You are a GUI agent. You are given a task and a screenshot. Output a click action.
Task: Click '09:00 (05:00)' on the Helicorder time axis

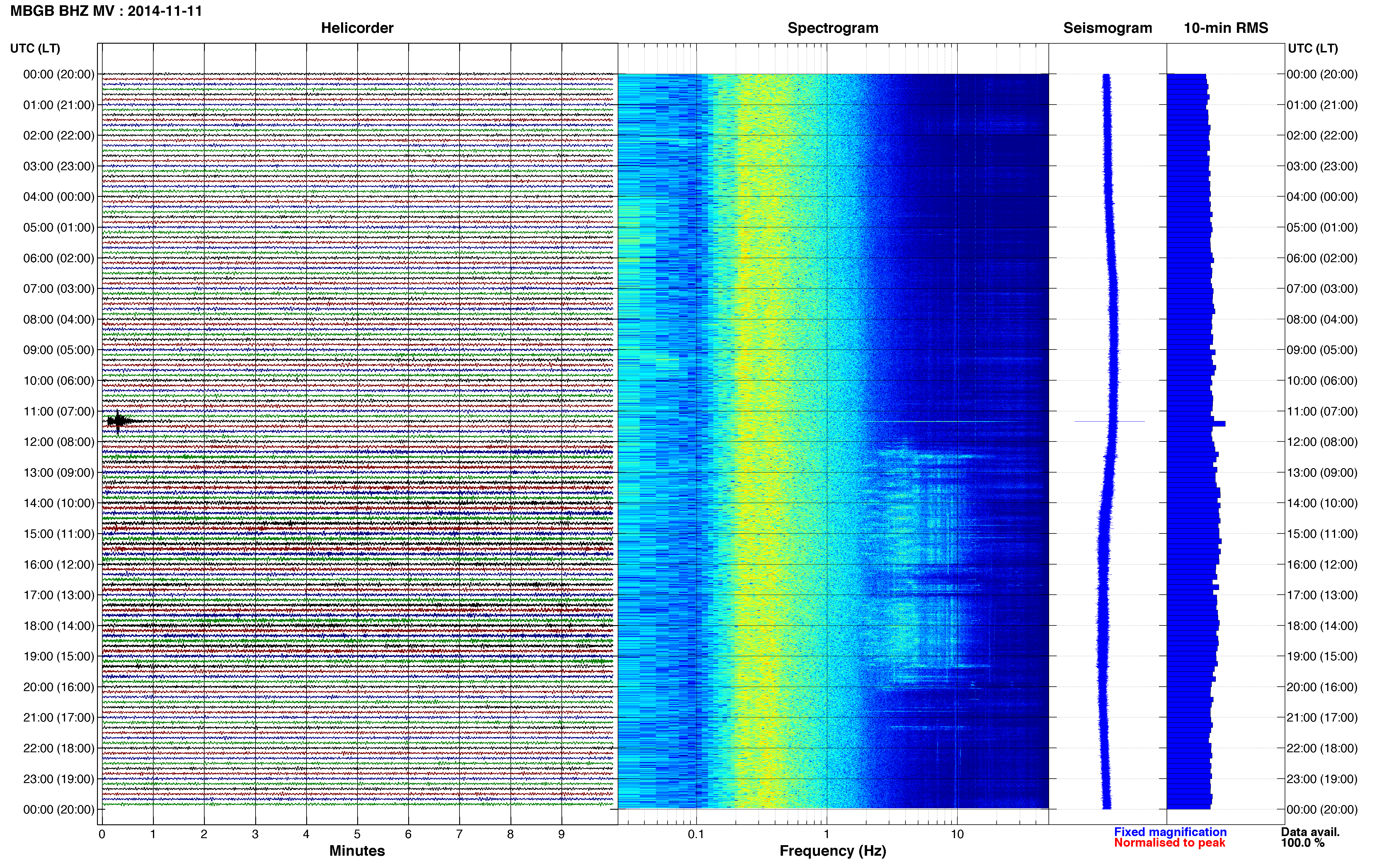click(59, 350)
